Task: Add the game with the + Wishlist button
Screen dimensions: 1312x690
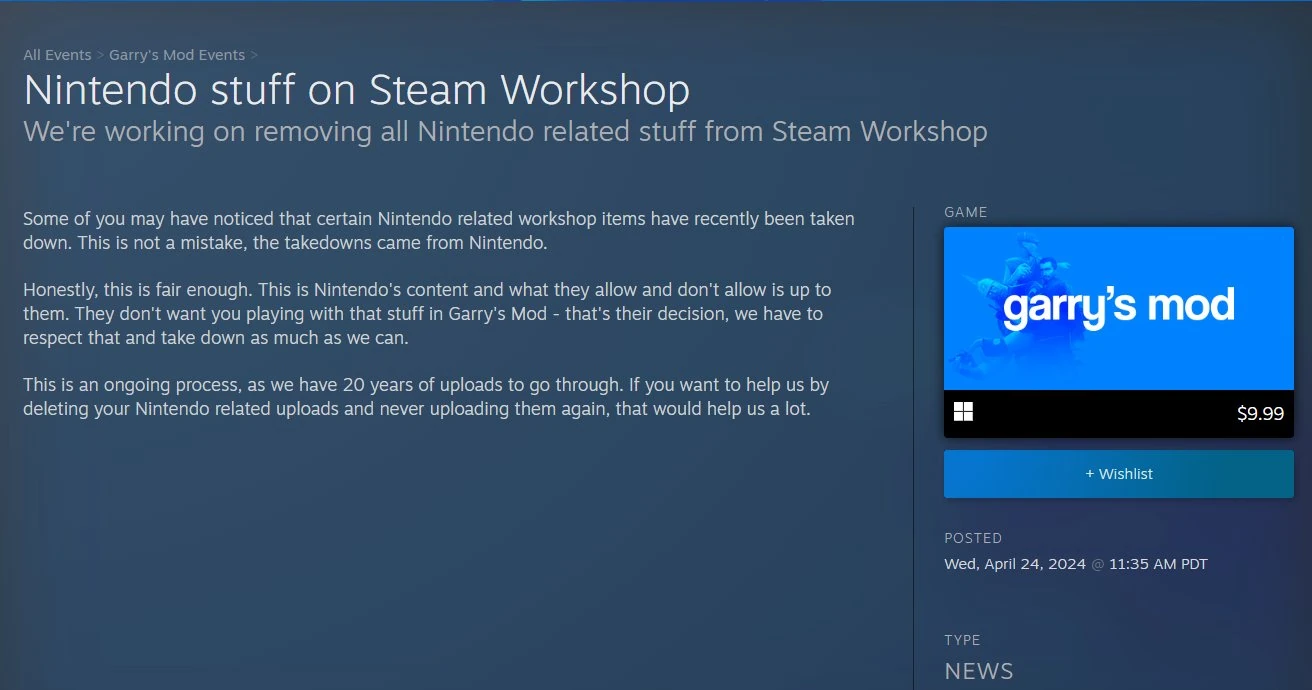Action: pyautogui.click(x=1118, y=473)
